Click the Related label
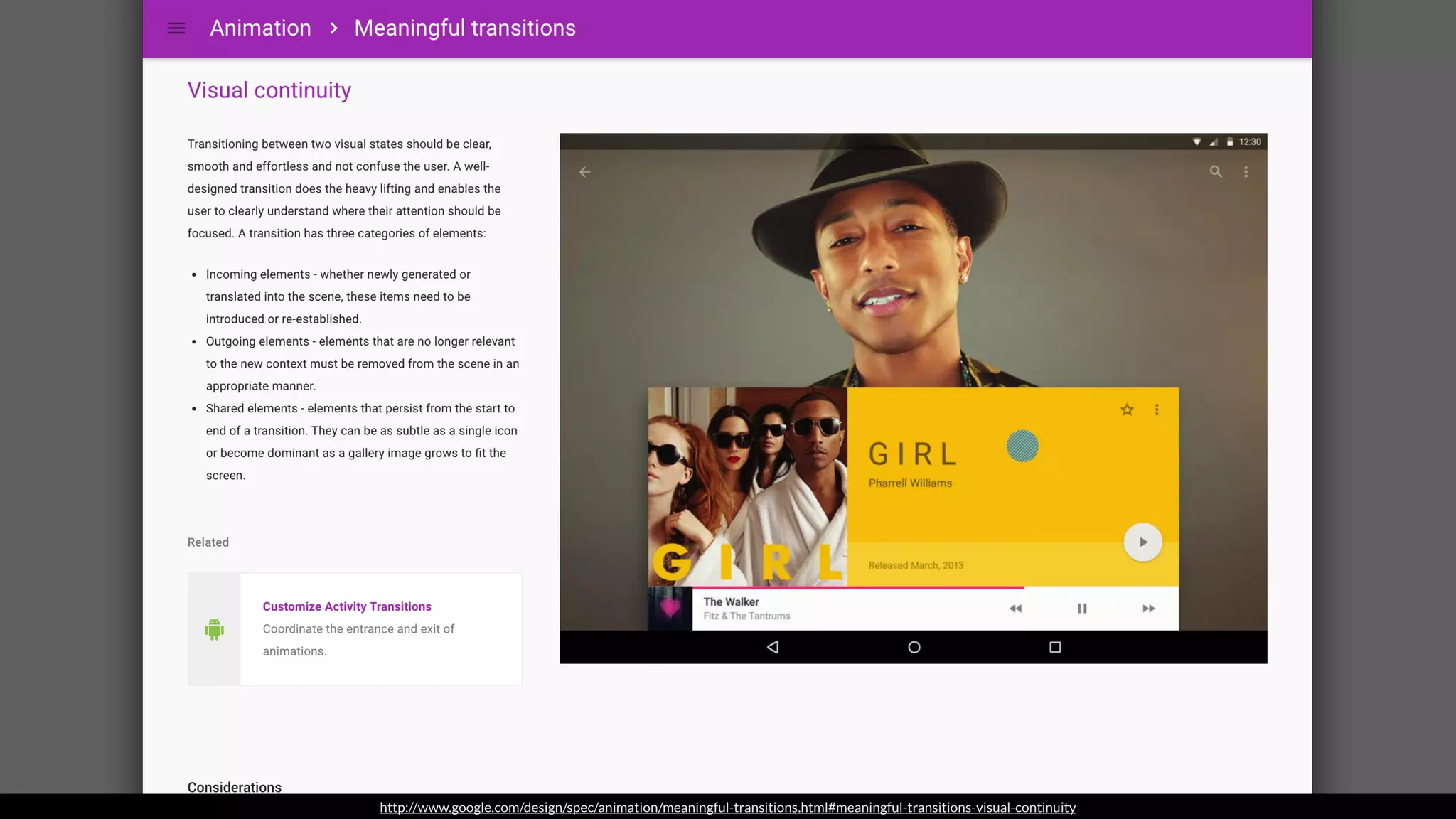The image size is (1456, 819). click(208, 542)
